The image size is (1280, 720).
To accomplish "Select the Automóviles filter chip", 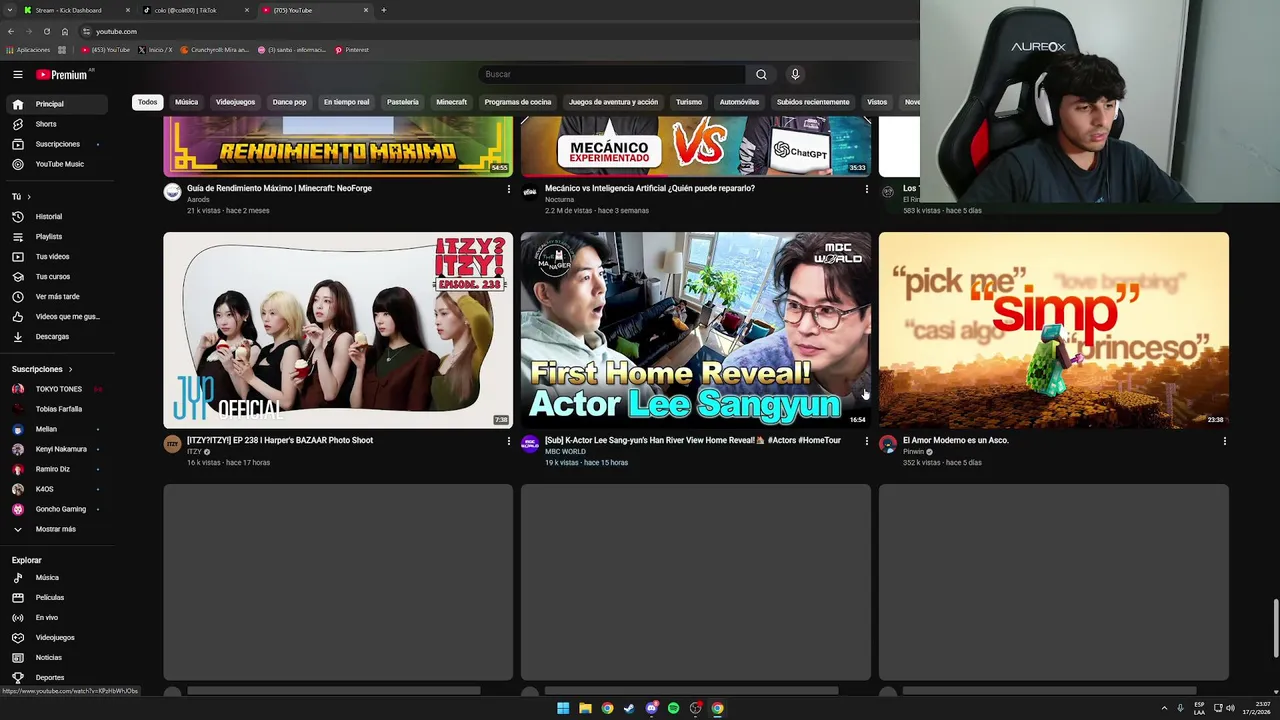I will [739, 102].
